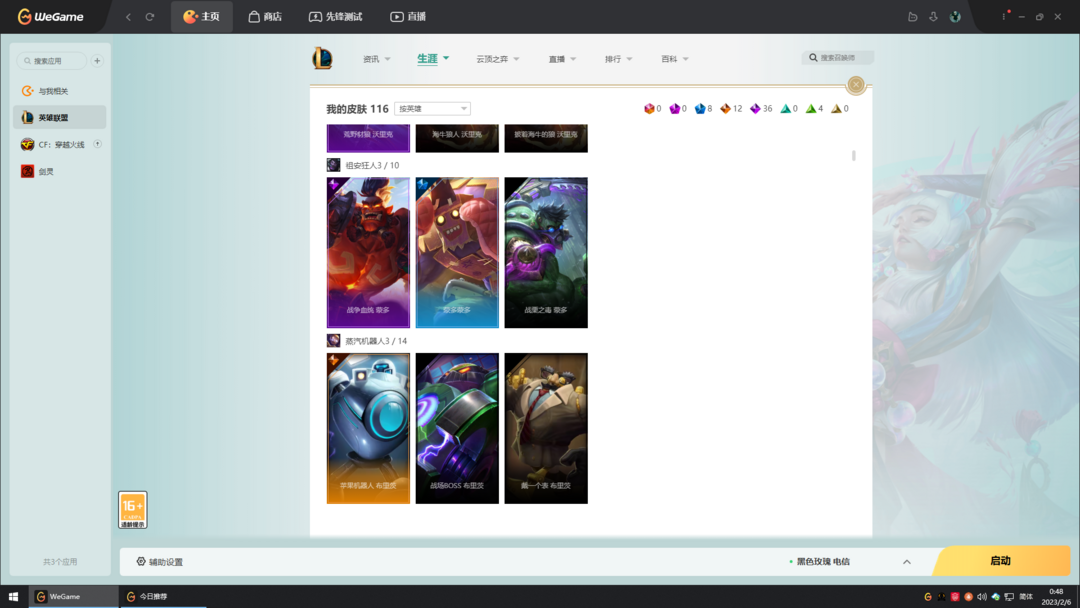Click the 祖安狂人 champion portrait icon
Viewport: 1080px width, 608px height.
pyautogui.click(x=333, y=165)
